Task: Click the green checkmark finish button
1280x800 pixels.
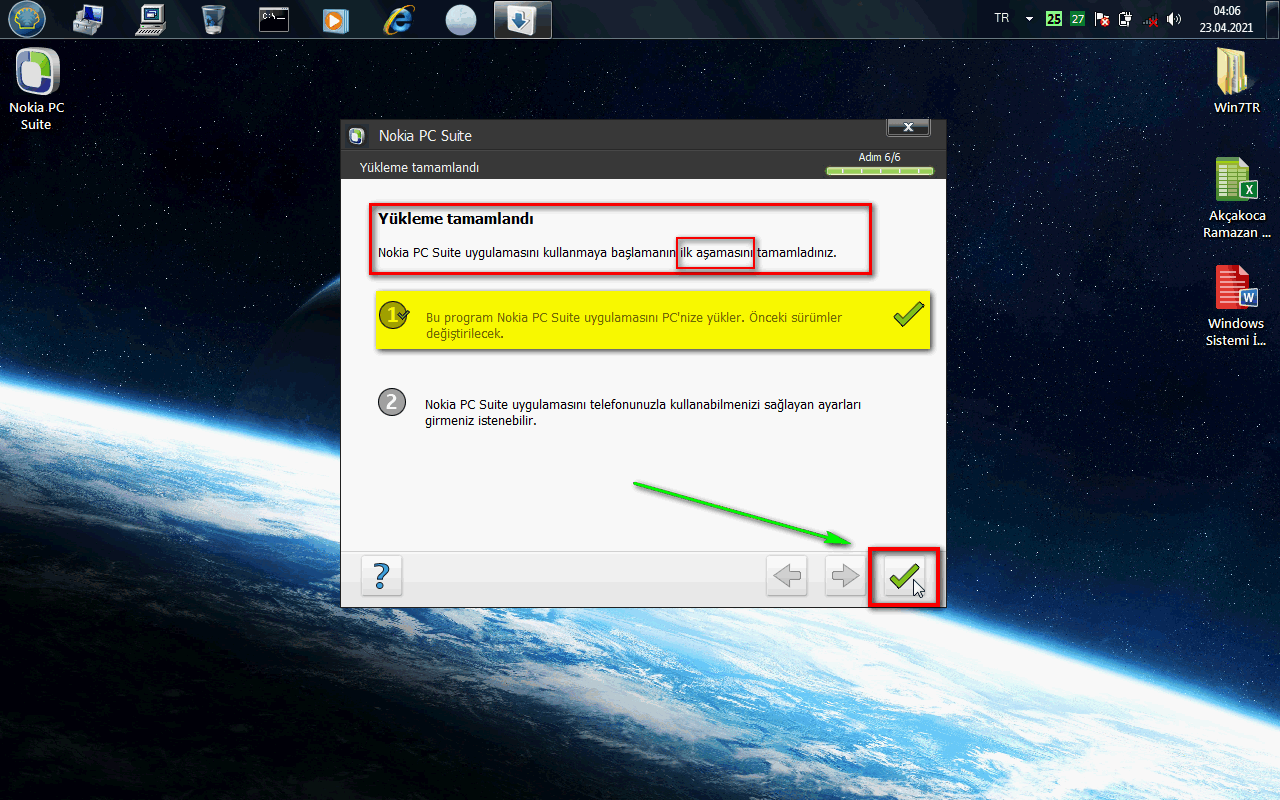Action: tap(904, 576)
